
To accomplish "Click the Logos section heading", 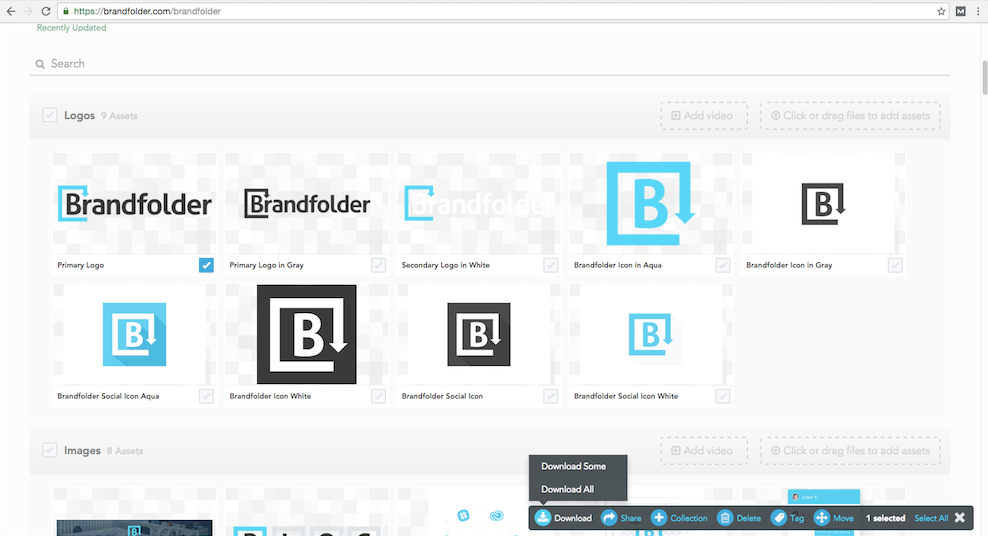I will [79, 115].
